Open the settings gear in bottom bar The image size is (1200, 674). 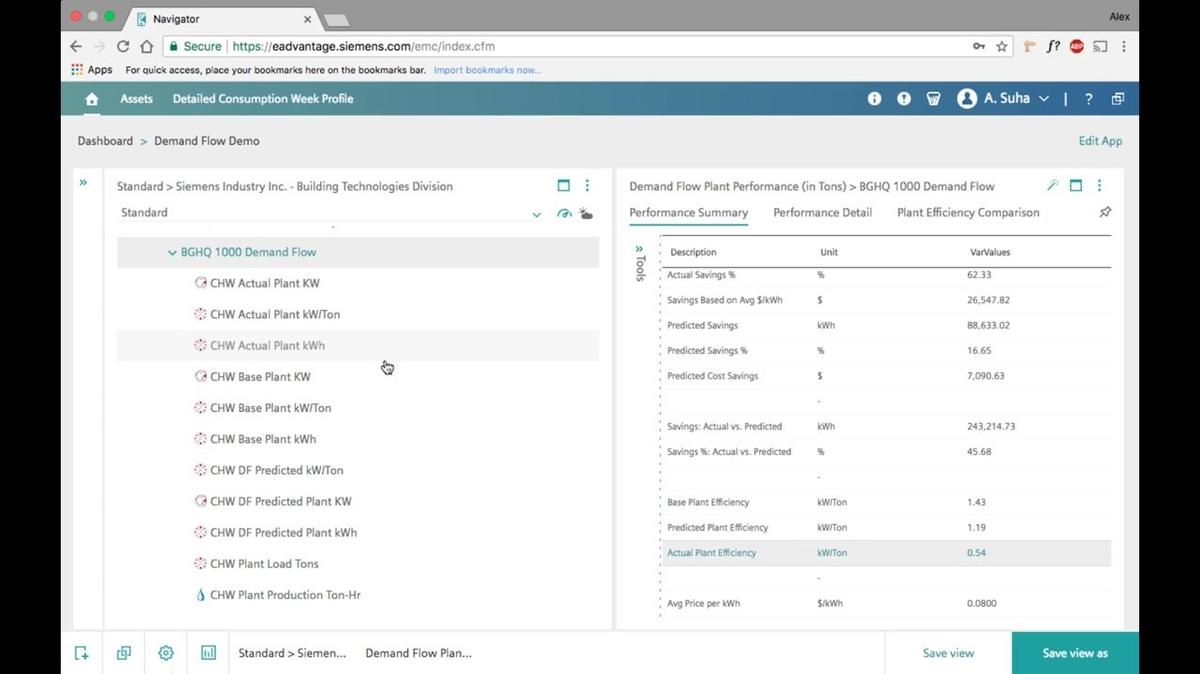166,653
